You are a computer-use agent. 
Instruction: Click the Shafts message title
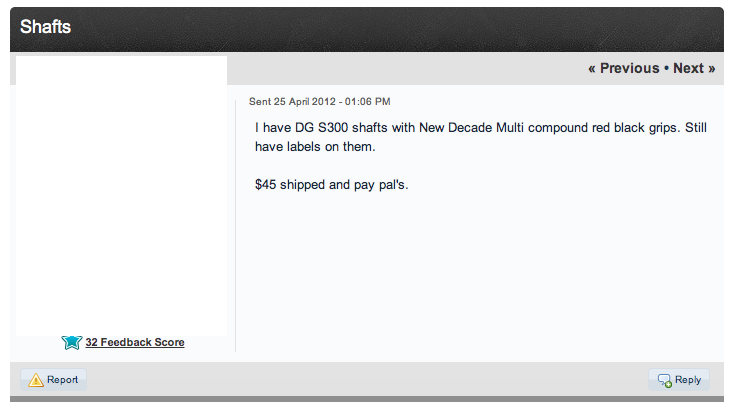tap(45, 27)
